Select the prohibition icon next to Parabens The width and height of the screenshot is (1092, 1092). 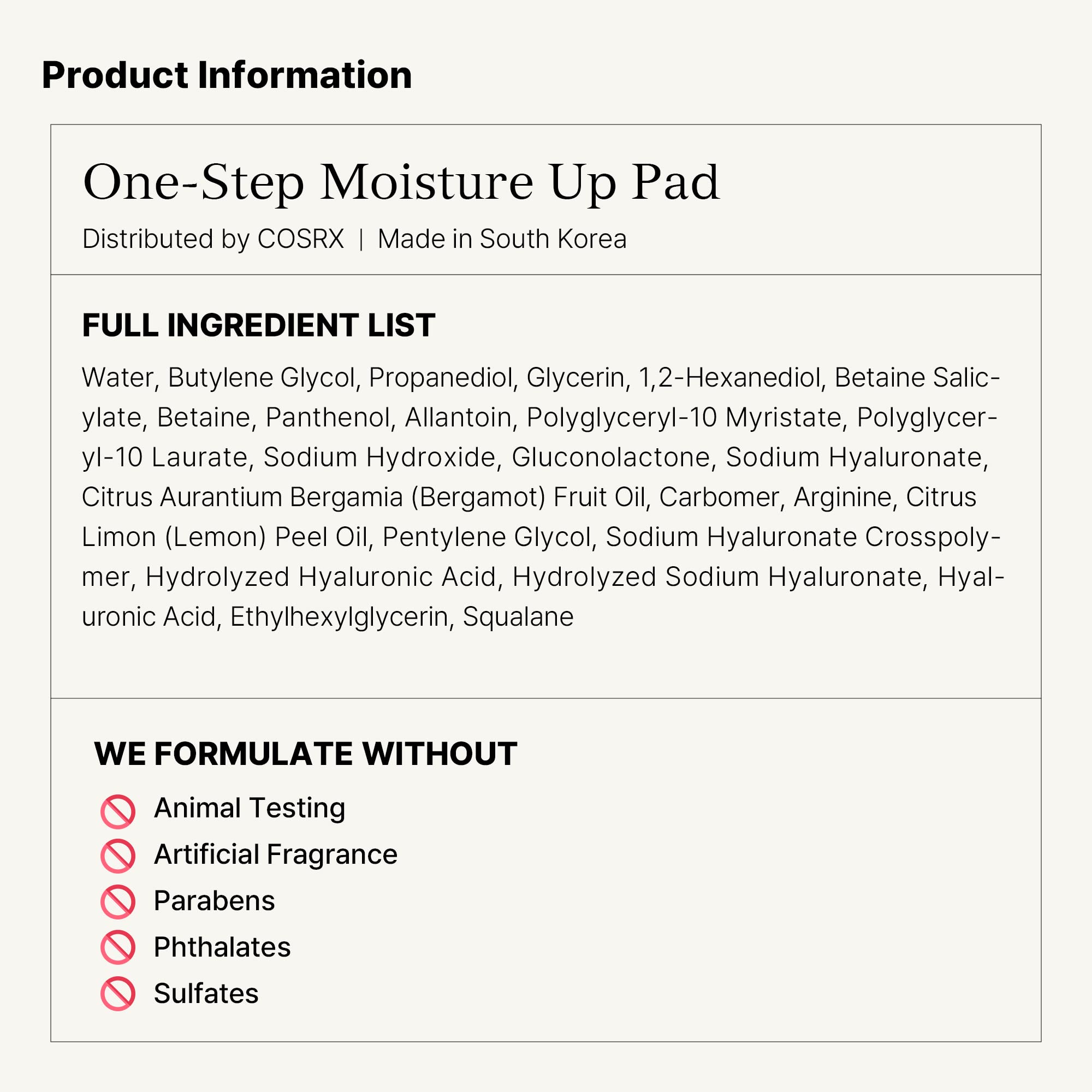pyautogui.click(x=117, y=901)
